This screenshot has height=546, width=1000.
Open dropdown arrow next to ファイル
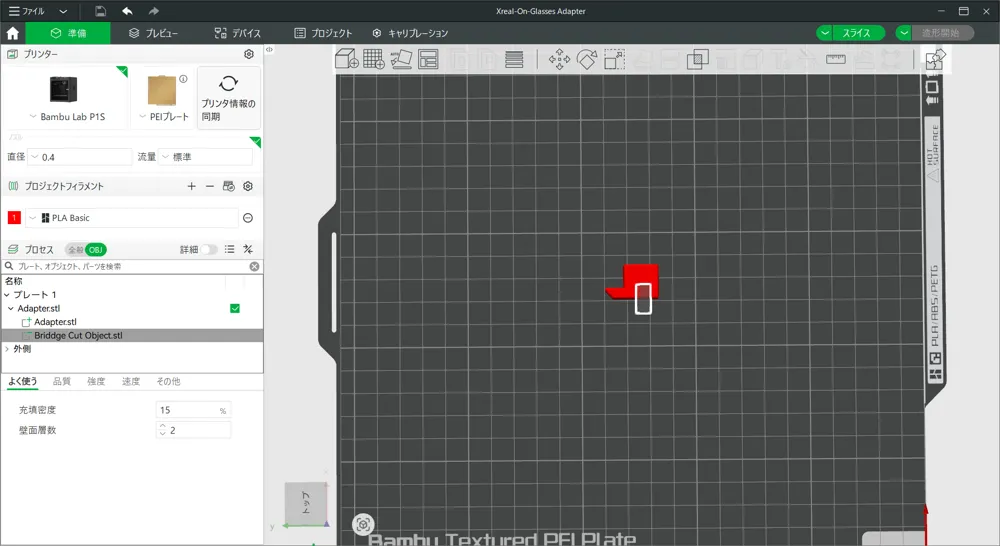point(62,11)
